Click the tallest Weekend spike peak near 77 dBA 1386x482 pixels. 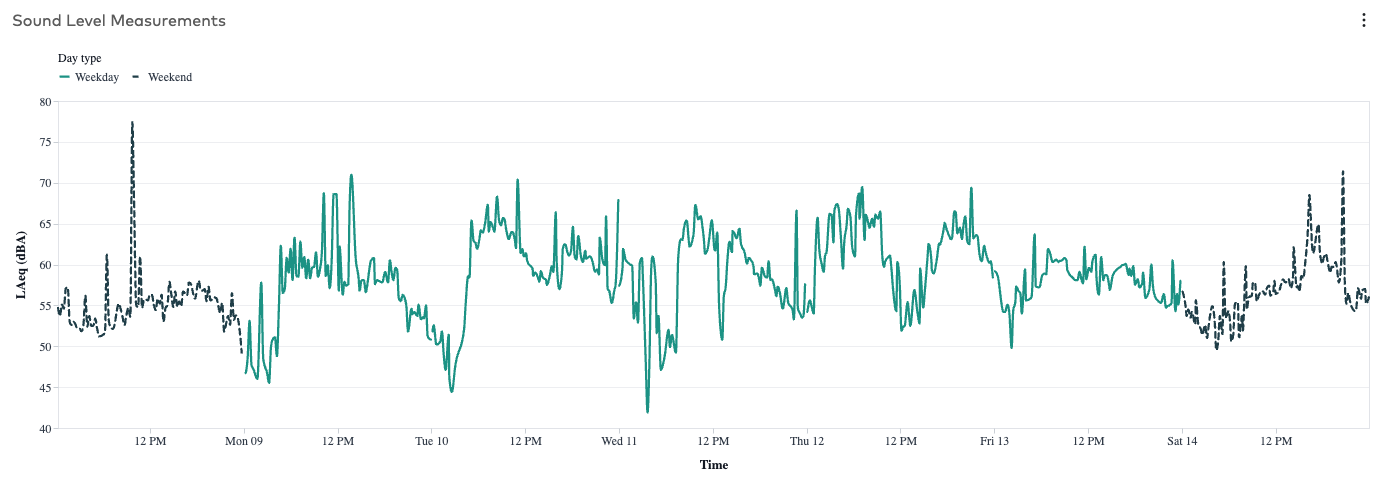click(132, 123)
